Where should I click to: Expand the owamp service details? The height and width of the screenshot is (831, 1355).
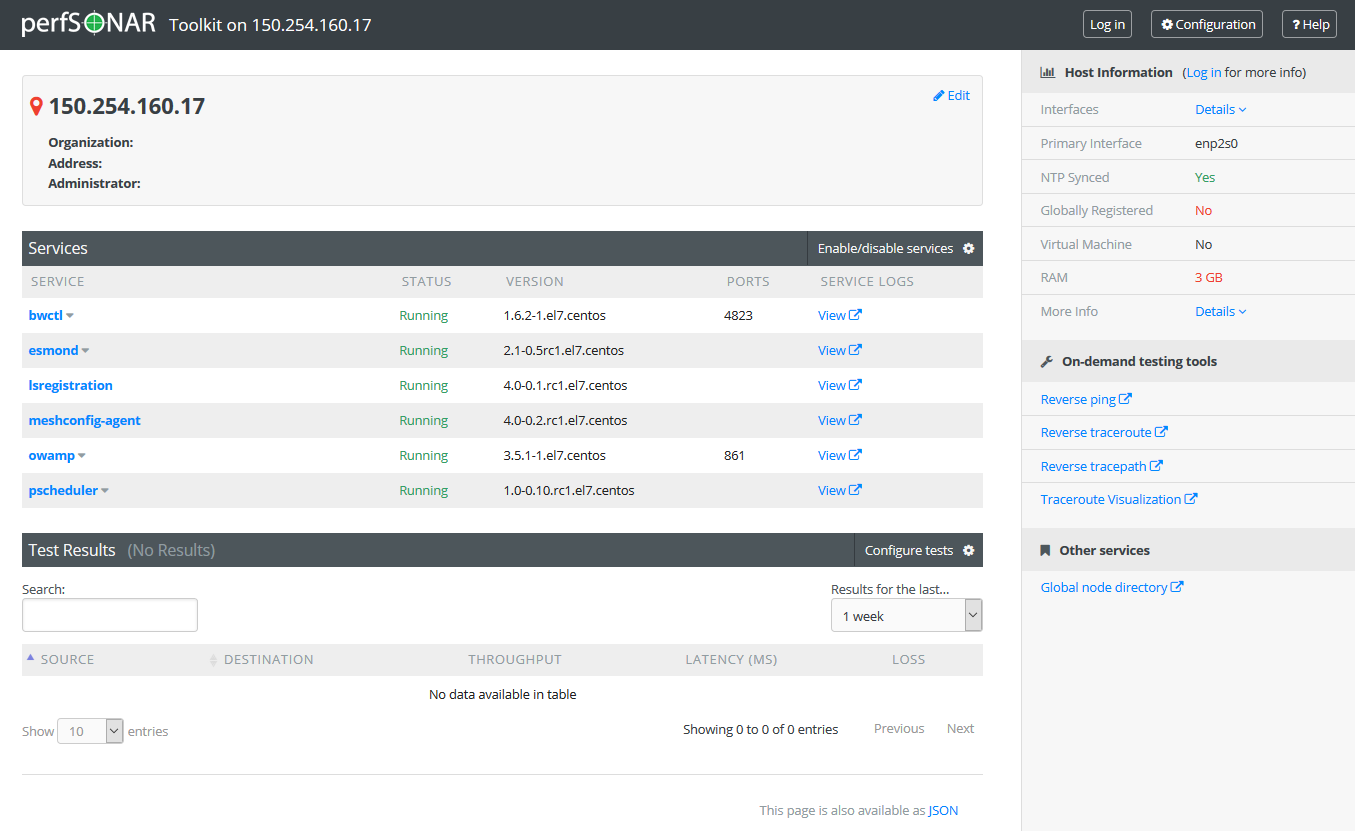point(82,456)
